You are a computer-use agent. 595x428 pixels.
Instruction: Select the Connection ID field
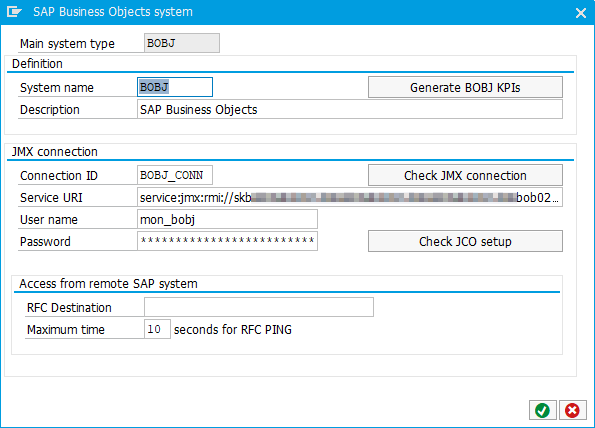(175, 175)
